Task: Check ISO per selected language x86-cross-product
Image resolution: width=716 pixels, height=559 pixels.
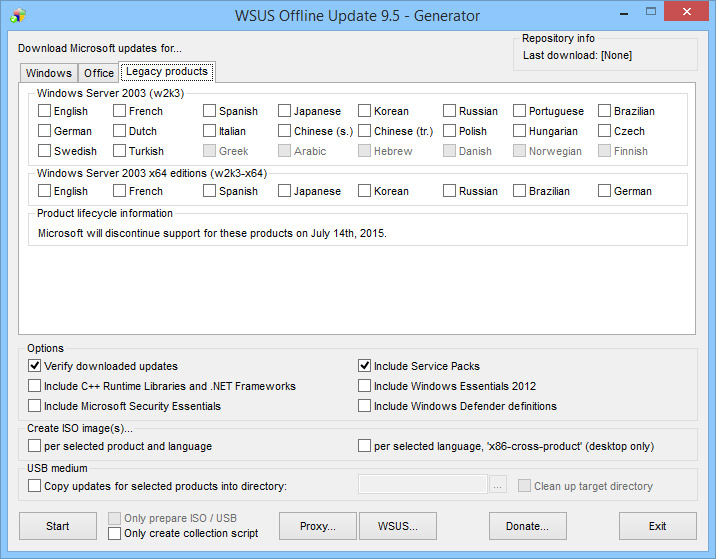Action: (364, 446)
